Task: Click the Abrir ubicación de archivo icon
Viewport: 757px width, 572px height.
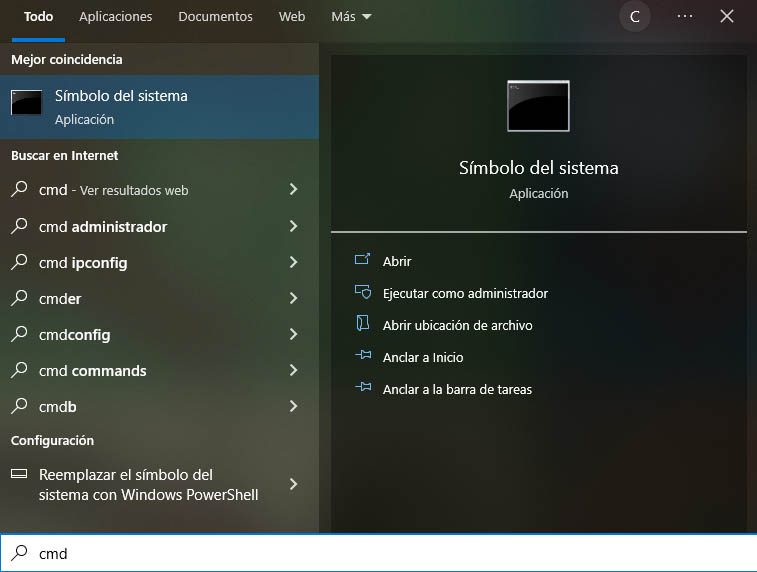Action: [362, 325]
